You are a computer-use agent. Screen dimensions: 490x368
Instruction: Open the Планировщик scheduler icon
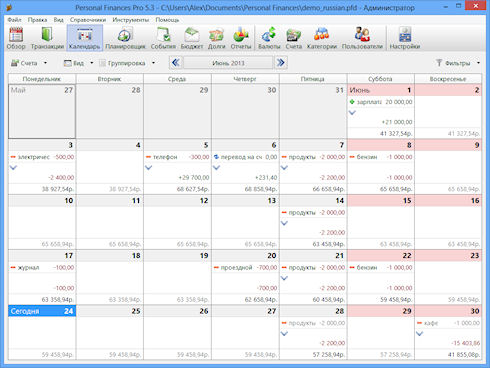pos(125,38)
